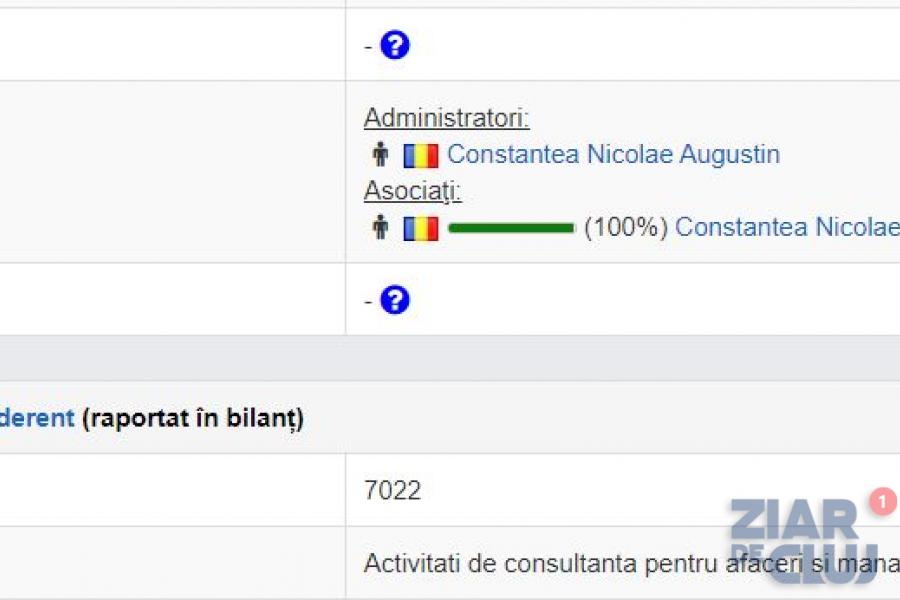Open administrator Constantea Nicolae Augustin's profile link
This screenshot has width=900, height=600.
pyautogui.click(x=613, y=155)
